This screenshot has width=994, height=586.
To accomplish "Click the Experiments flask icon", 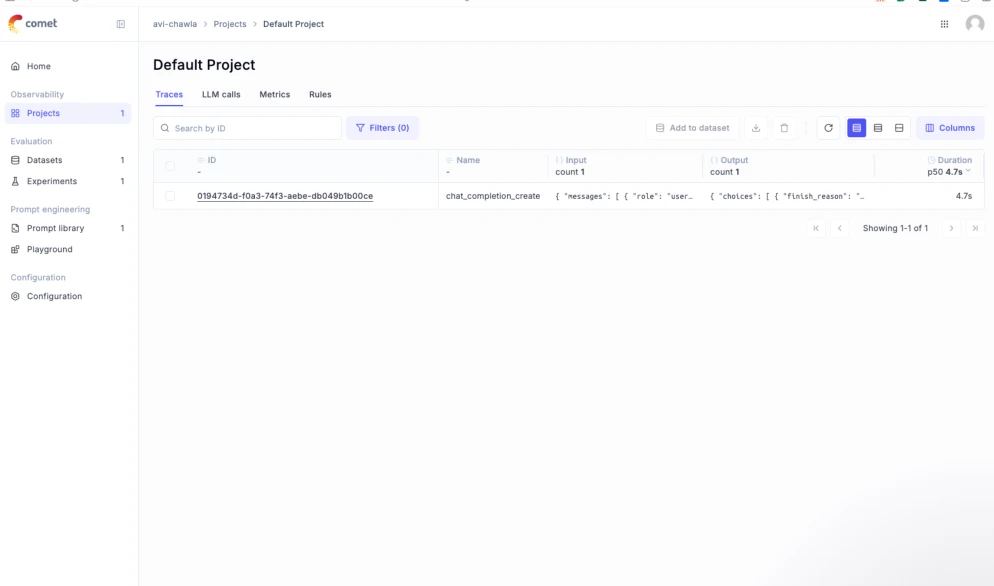I will [x=15, y=181].
